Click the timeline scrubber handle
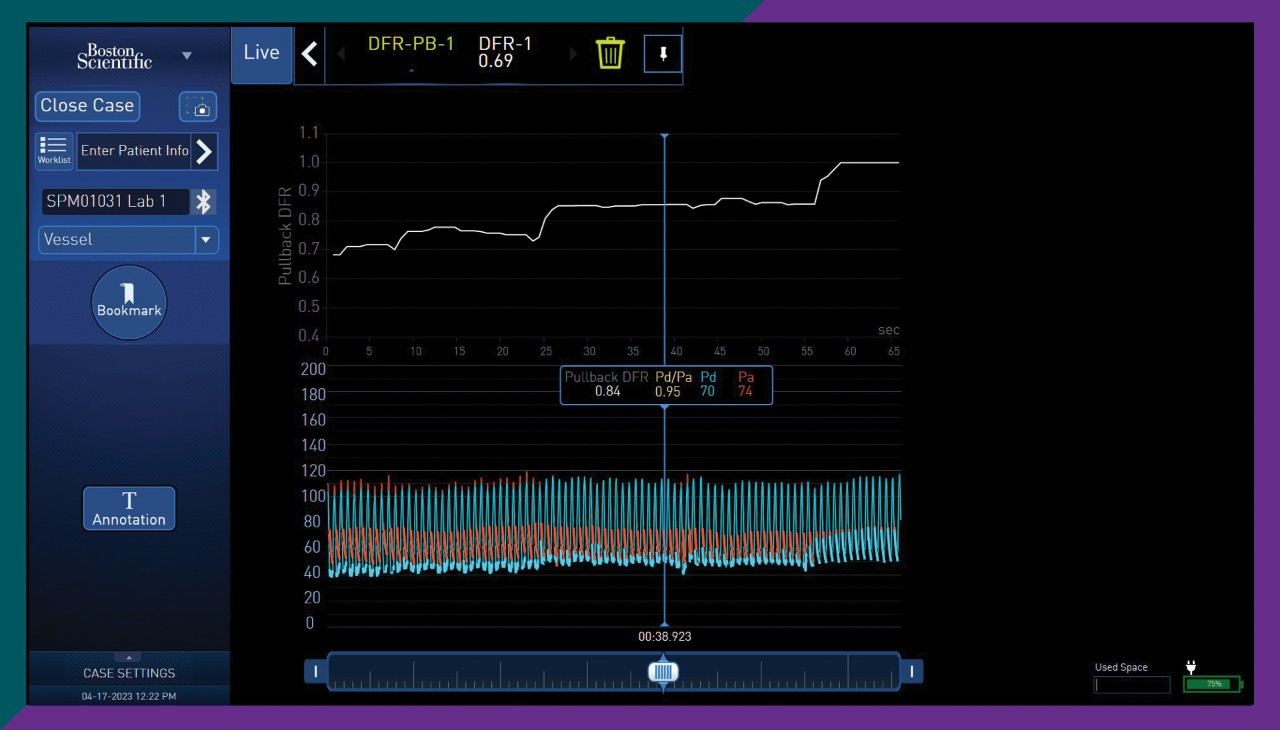This screenshot has height=730, width=1280. click(x=663, y=671)
